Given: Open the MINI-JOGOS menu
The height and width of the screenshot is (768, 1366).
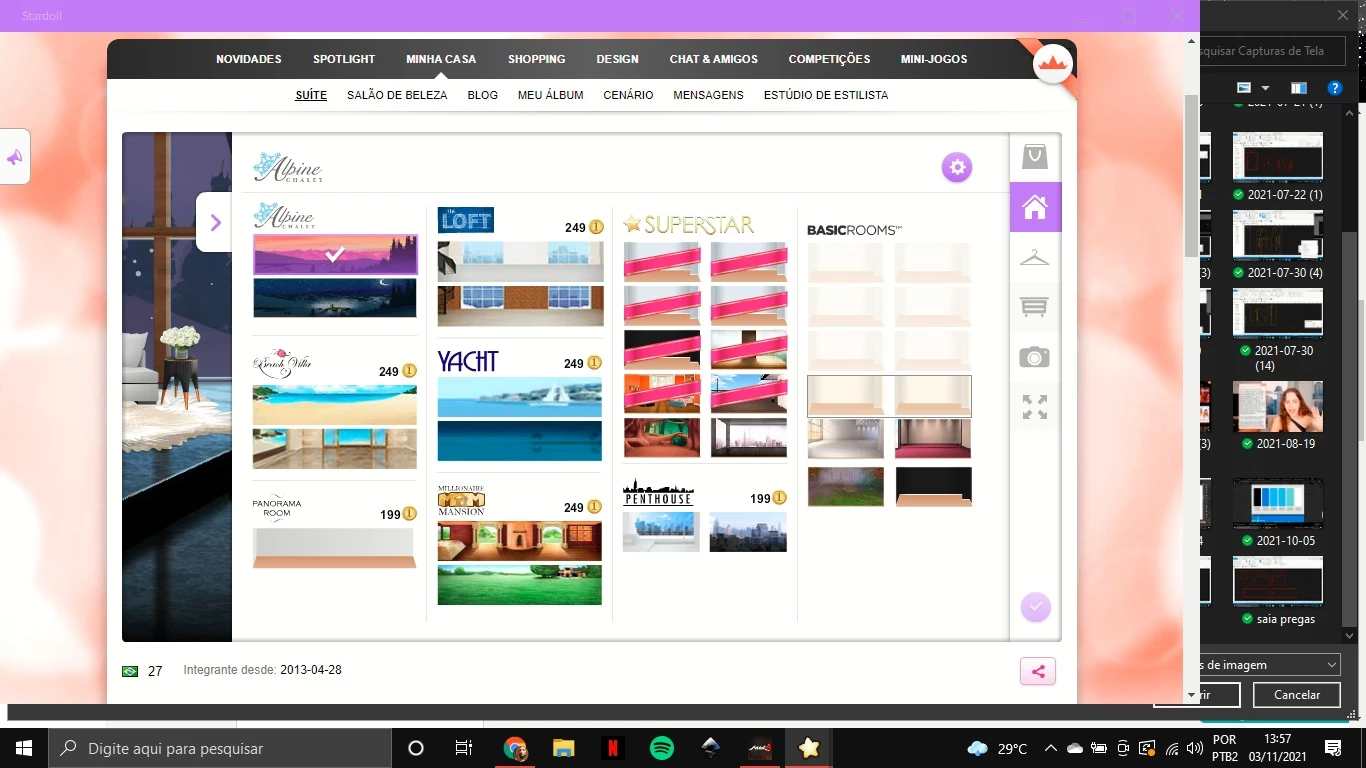Looking at the screenshot, I should pyautogui.click(x=934, y=59).
